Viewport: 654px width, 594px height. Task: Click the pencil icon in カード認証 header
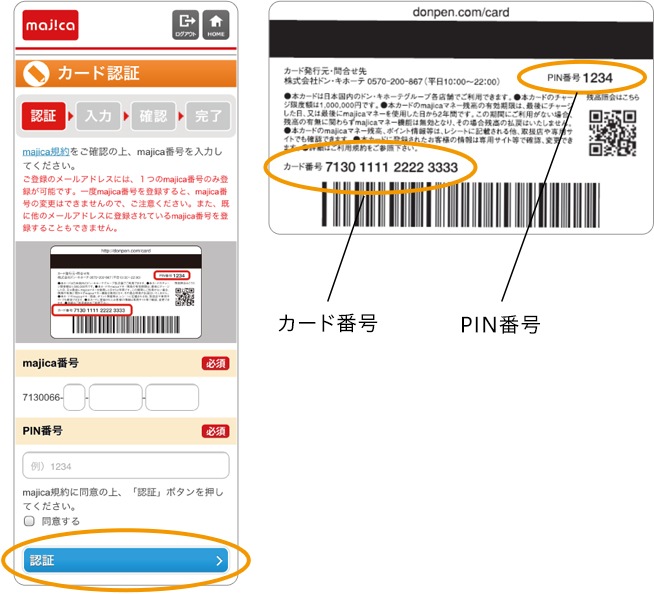(35, 73)
